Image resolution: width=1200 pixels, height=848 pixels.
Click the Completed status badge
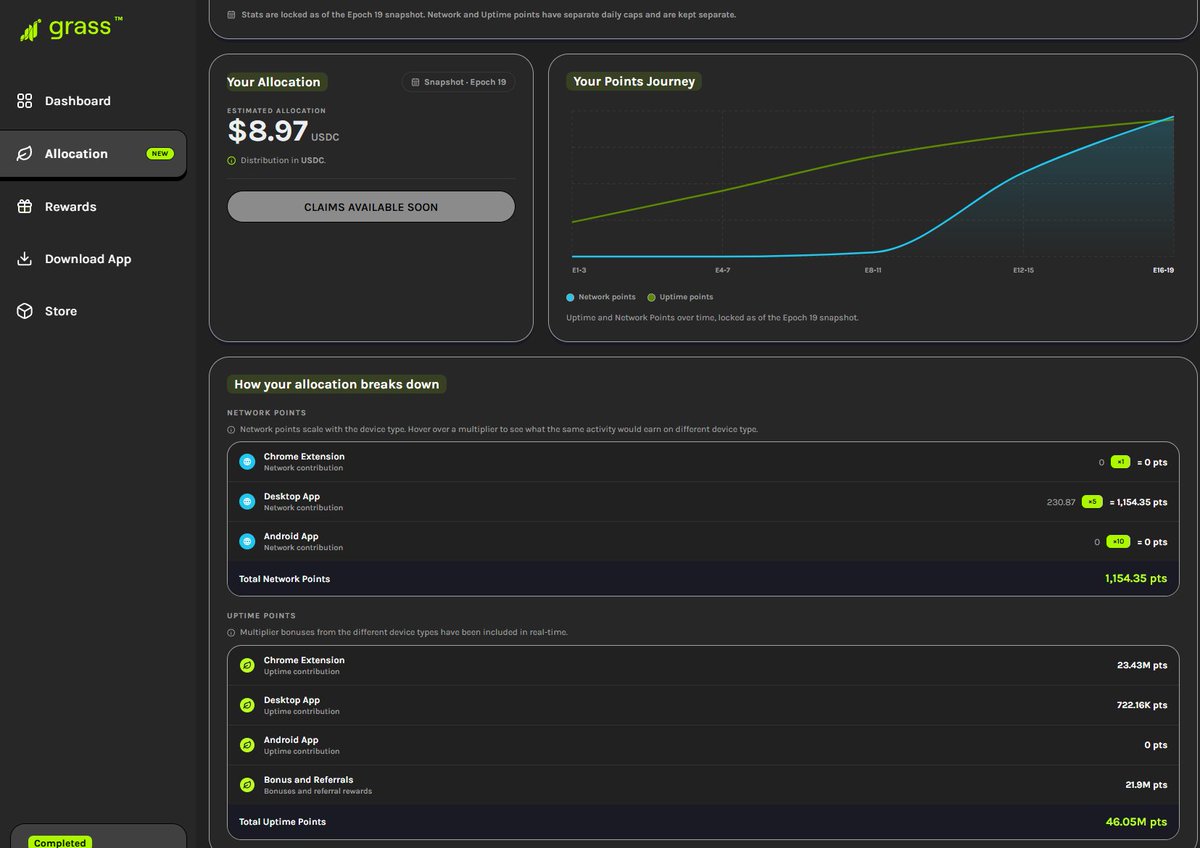coord(59,842)
